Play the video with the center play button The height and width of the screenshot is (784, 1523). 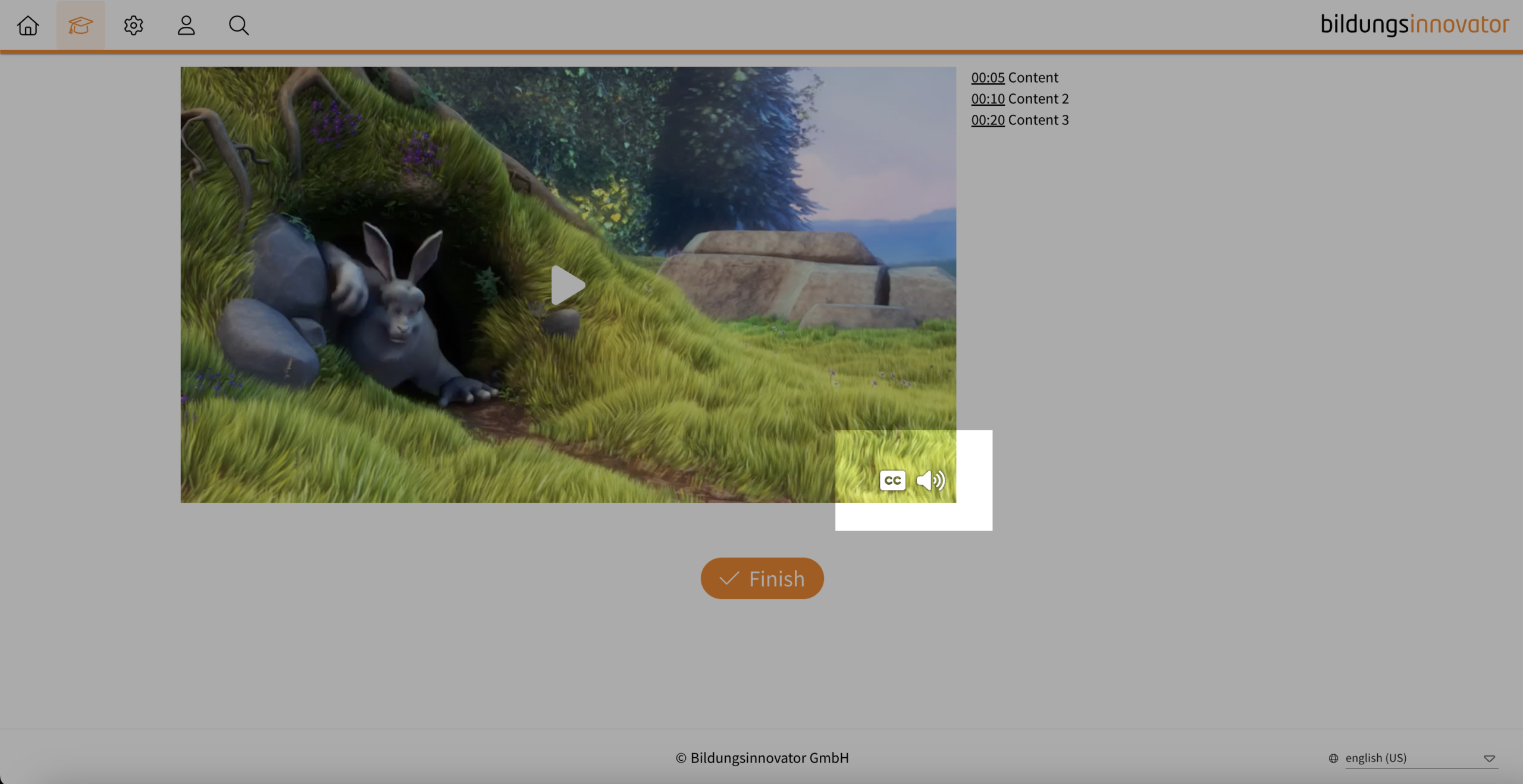(568, 286)
